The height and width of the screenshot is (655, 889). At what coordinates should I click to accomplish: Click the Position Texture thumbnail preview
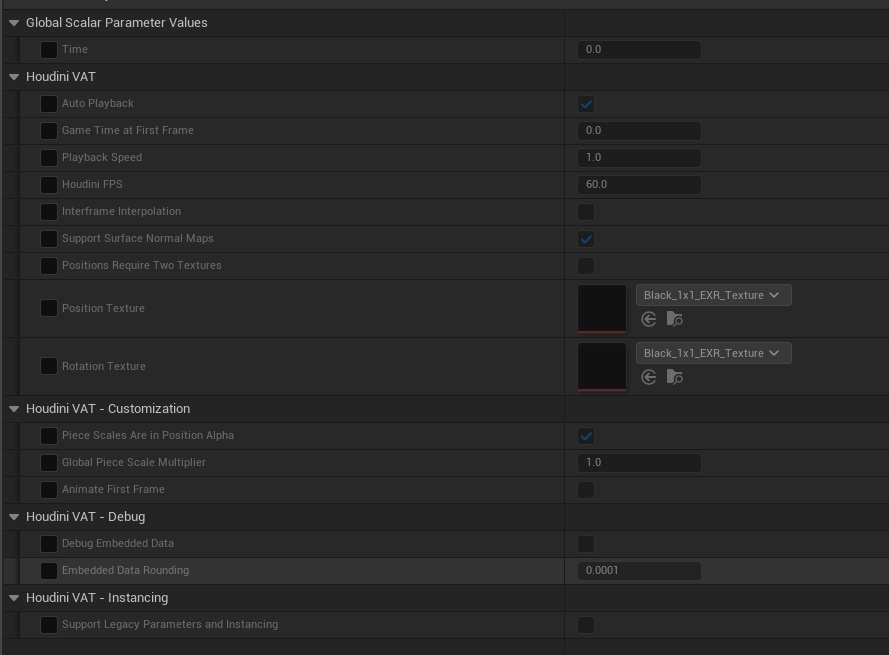pos(602,309)
